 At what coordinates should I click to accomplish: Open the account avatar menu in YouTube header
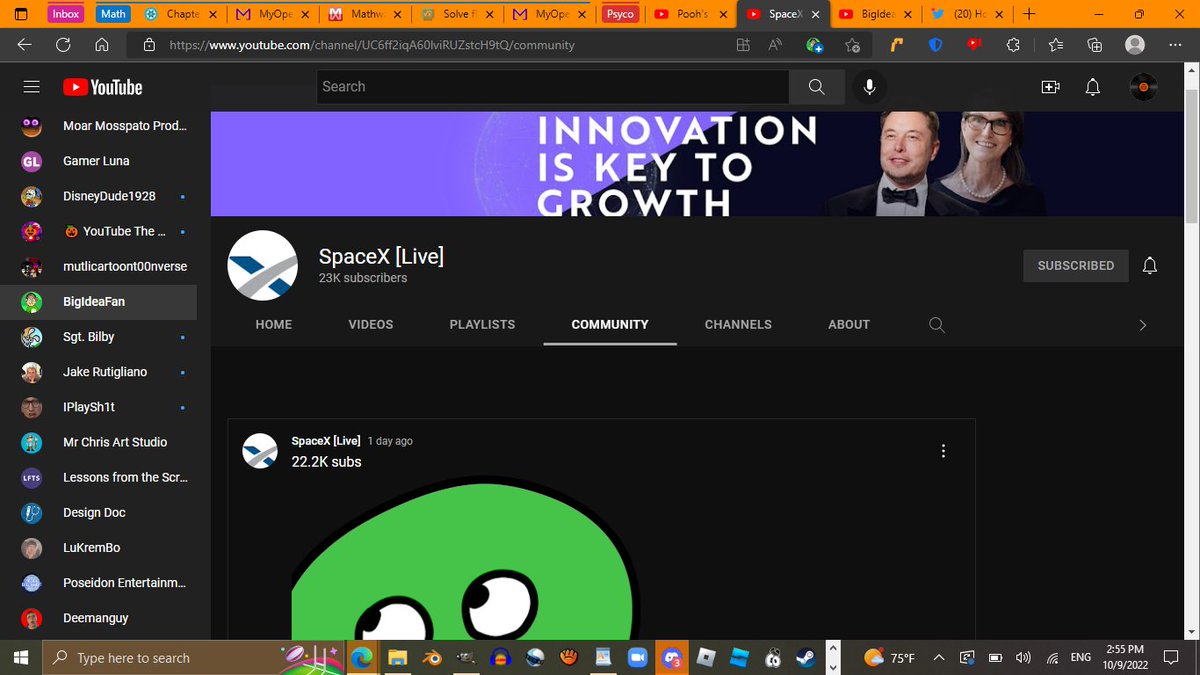click(1143, 87)
